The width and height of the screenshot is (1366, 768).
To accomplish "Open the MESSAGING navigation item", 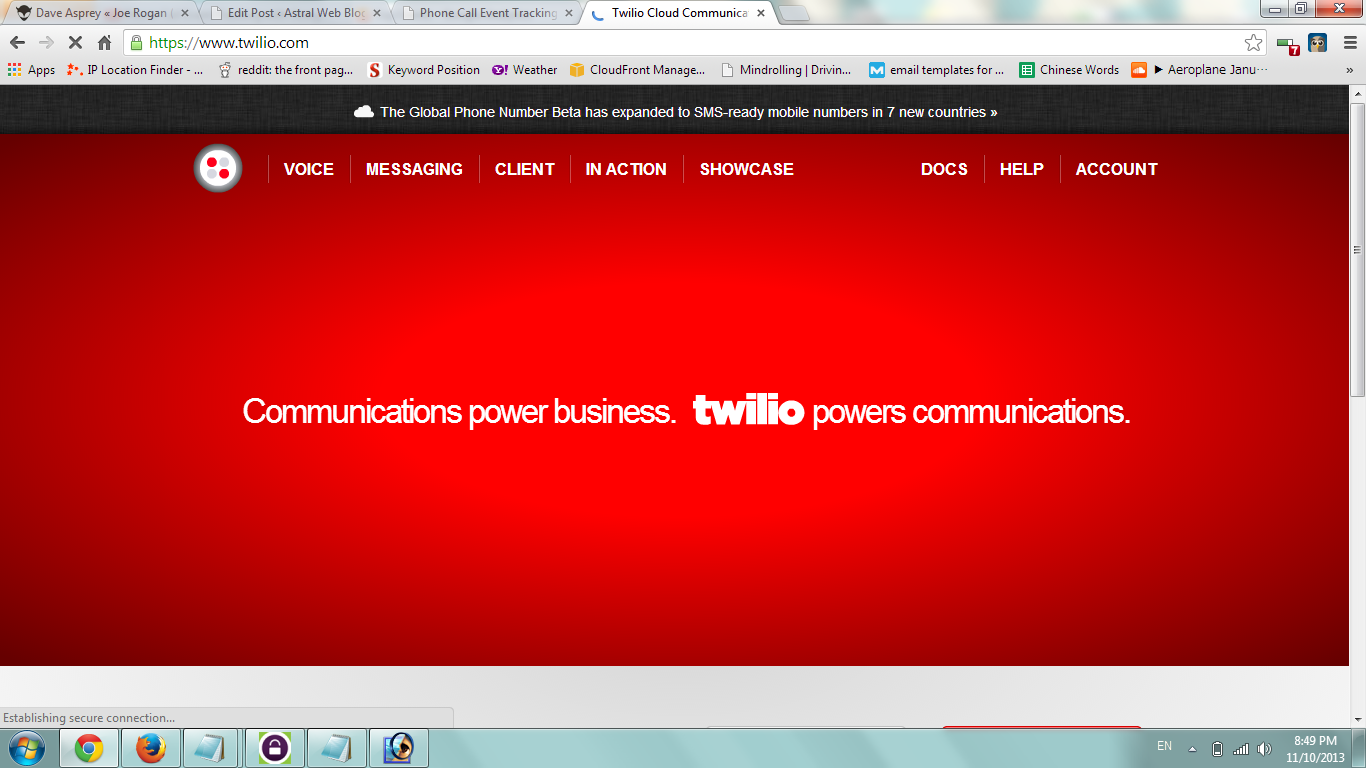I will pyautogui.click(x=414, y=169).
